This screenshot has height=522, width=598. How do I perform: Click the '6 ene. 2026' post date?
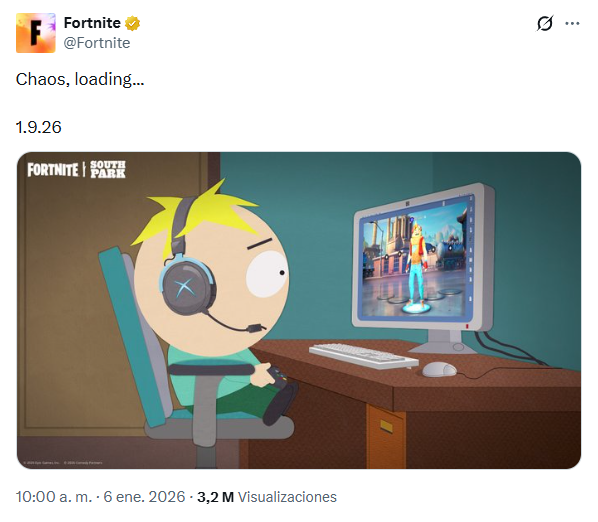click(144, 497)
